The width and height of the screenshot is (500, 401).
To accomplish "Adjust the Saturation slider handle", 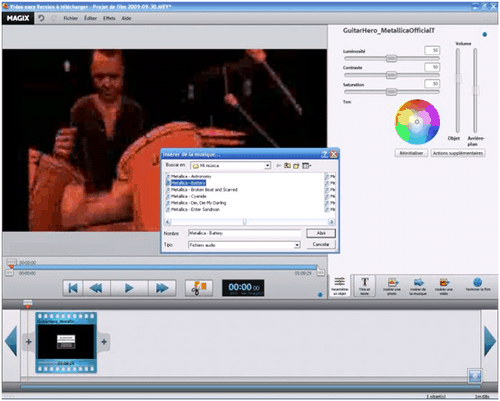I will point(391,92).
